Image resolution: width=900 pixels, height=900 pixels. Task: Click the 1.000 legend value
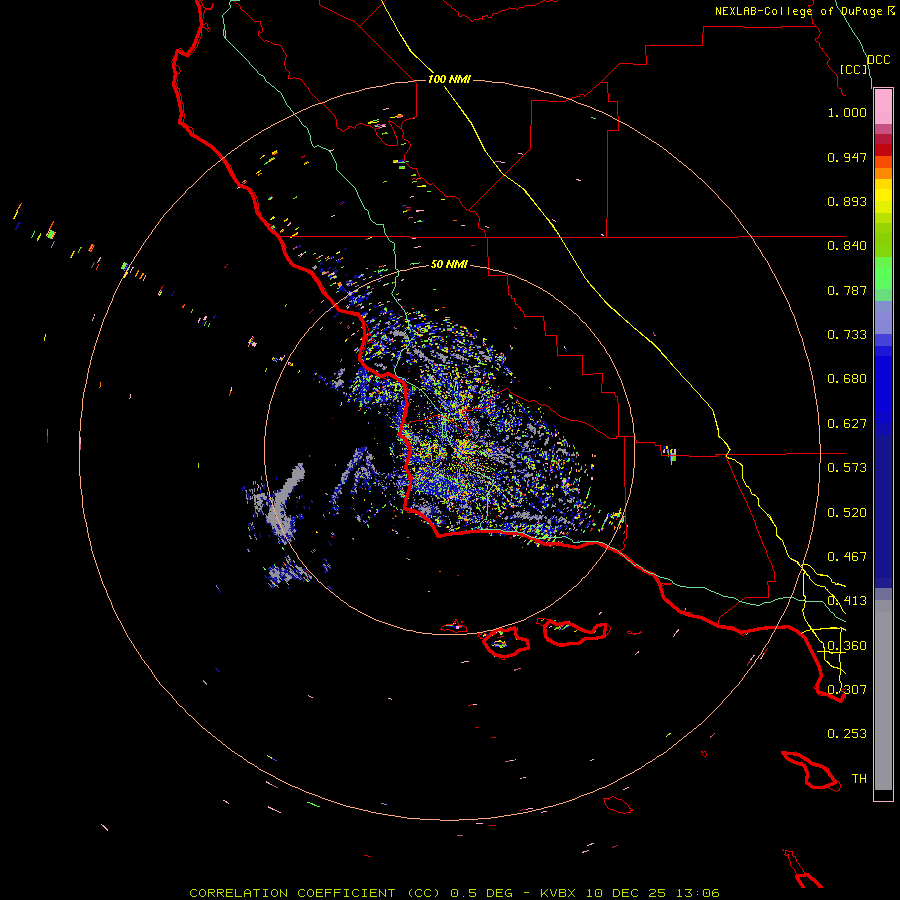pyautogui.click(x=847, y=112)
